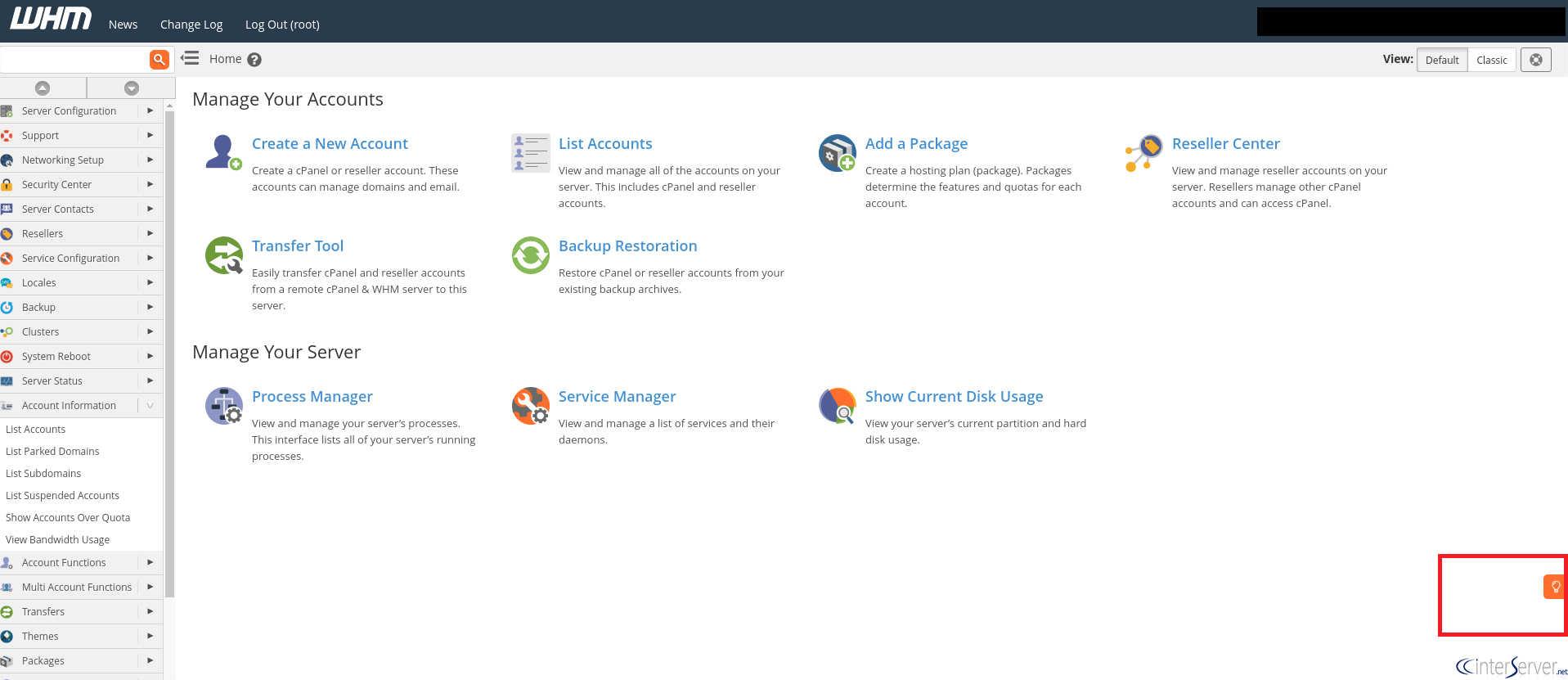Open List Parked Domains in sidebar

pyautogui.click(x=52, y=451)
